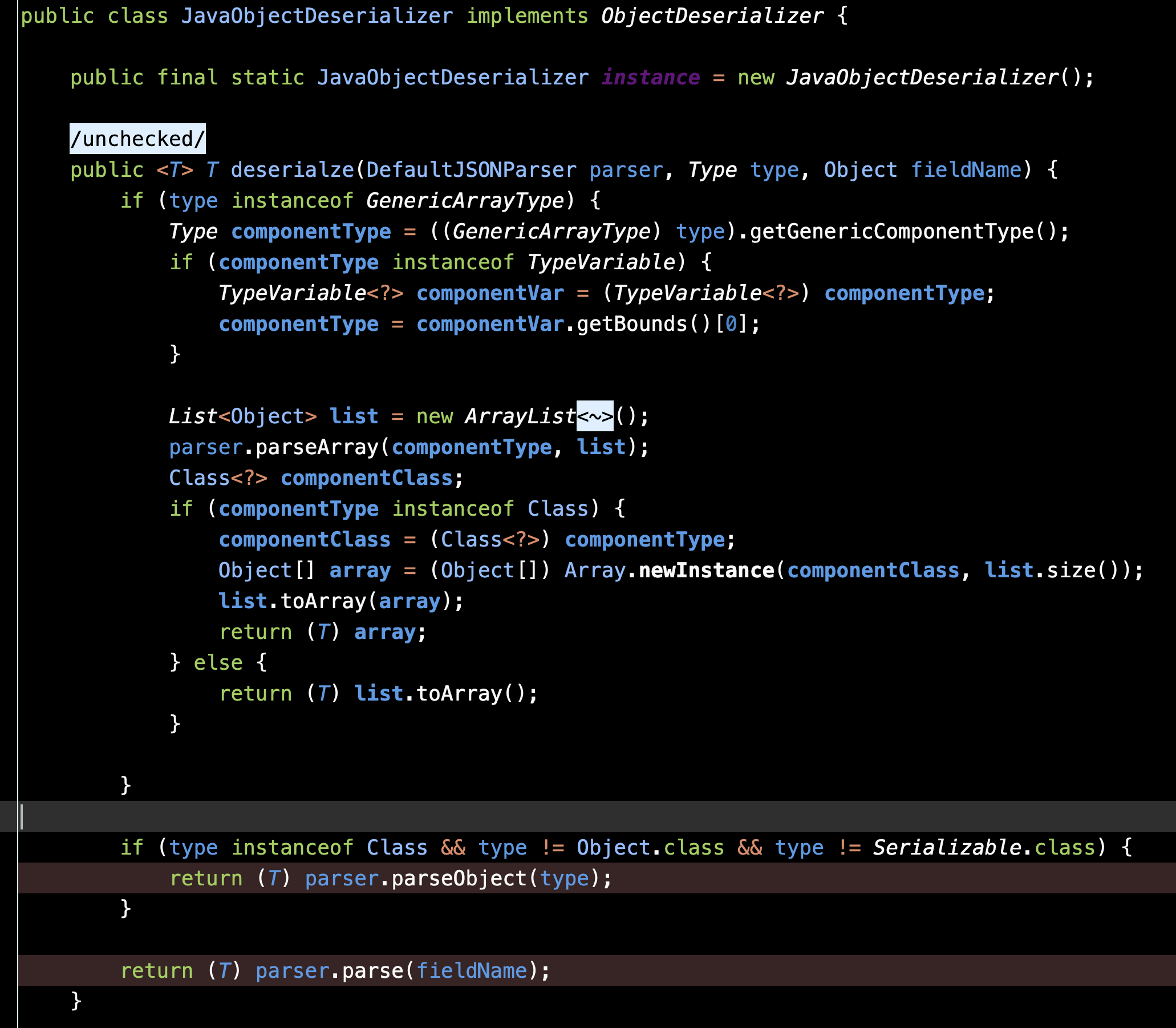
Task: Click the 'getGenericComponentType' method call
Action: [x=891, y=231]
